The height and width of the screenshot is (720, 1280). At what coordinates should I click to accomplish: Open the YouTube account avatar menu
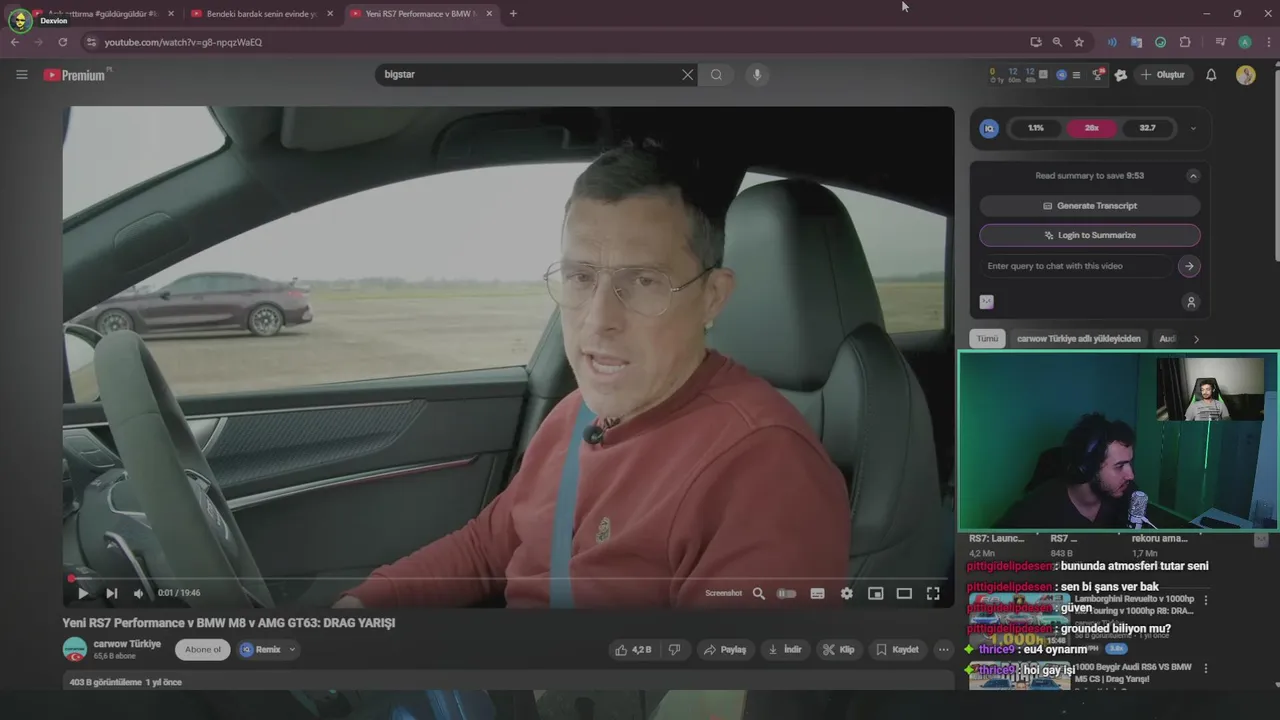pyautogui.click(x=1245, y=75)
